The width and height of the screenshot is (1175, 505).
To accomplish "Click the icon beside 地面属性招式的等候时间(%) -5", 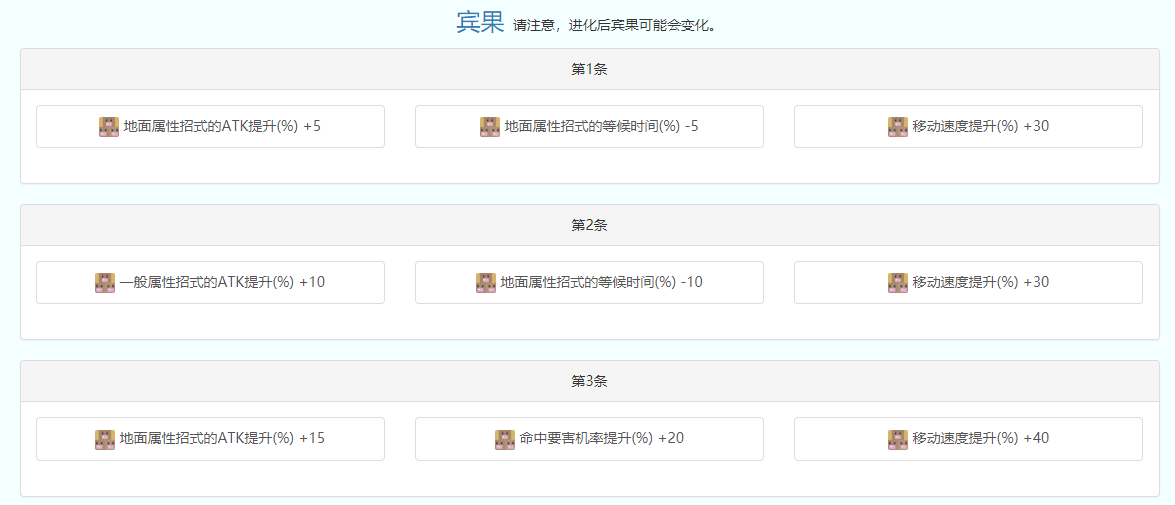I will [x=490, y=127].
